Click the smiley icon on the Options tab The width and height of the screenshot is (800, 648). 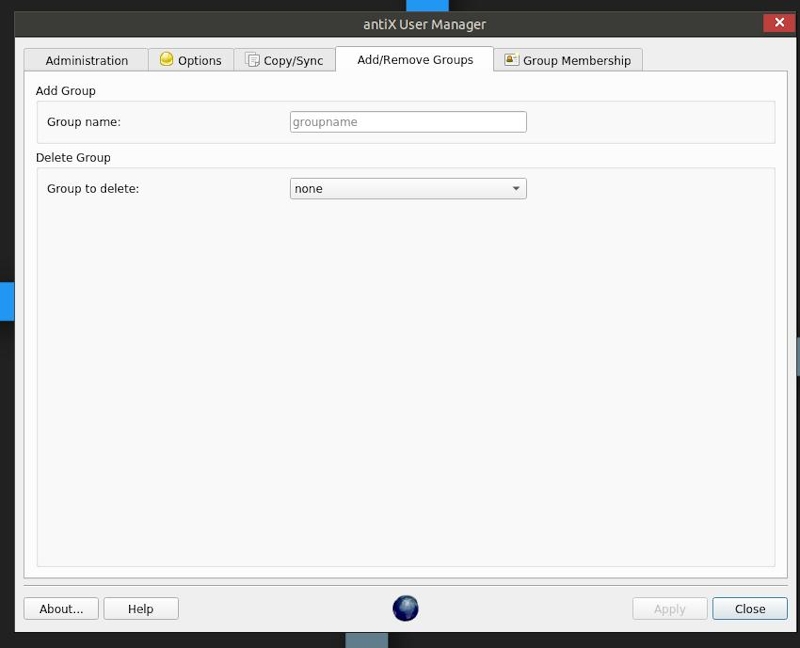tap(166, 60)
